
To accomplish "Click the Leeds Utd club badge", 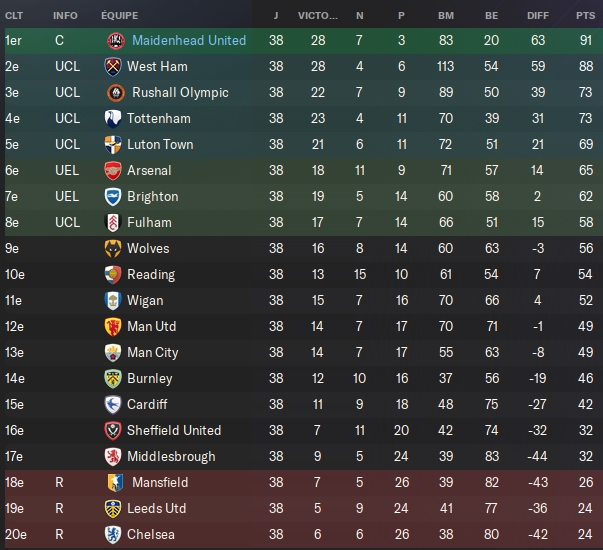I will [x=114, y=509].
